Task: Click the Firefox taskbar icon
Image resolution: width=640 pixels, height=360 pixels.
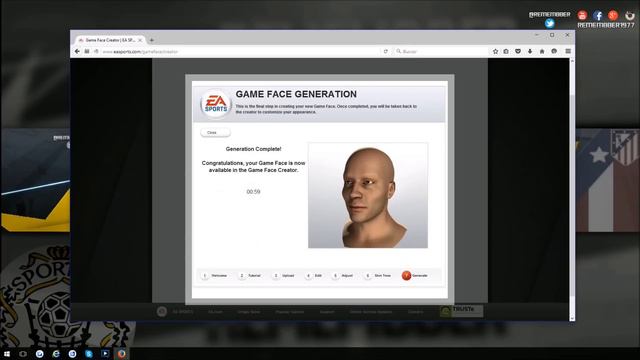Action: [x=121, y=353]
